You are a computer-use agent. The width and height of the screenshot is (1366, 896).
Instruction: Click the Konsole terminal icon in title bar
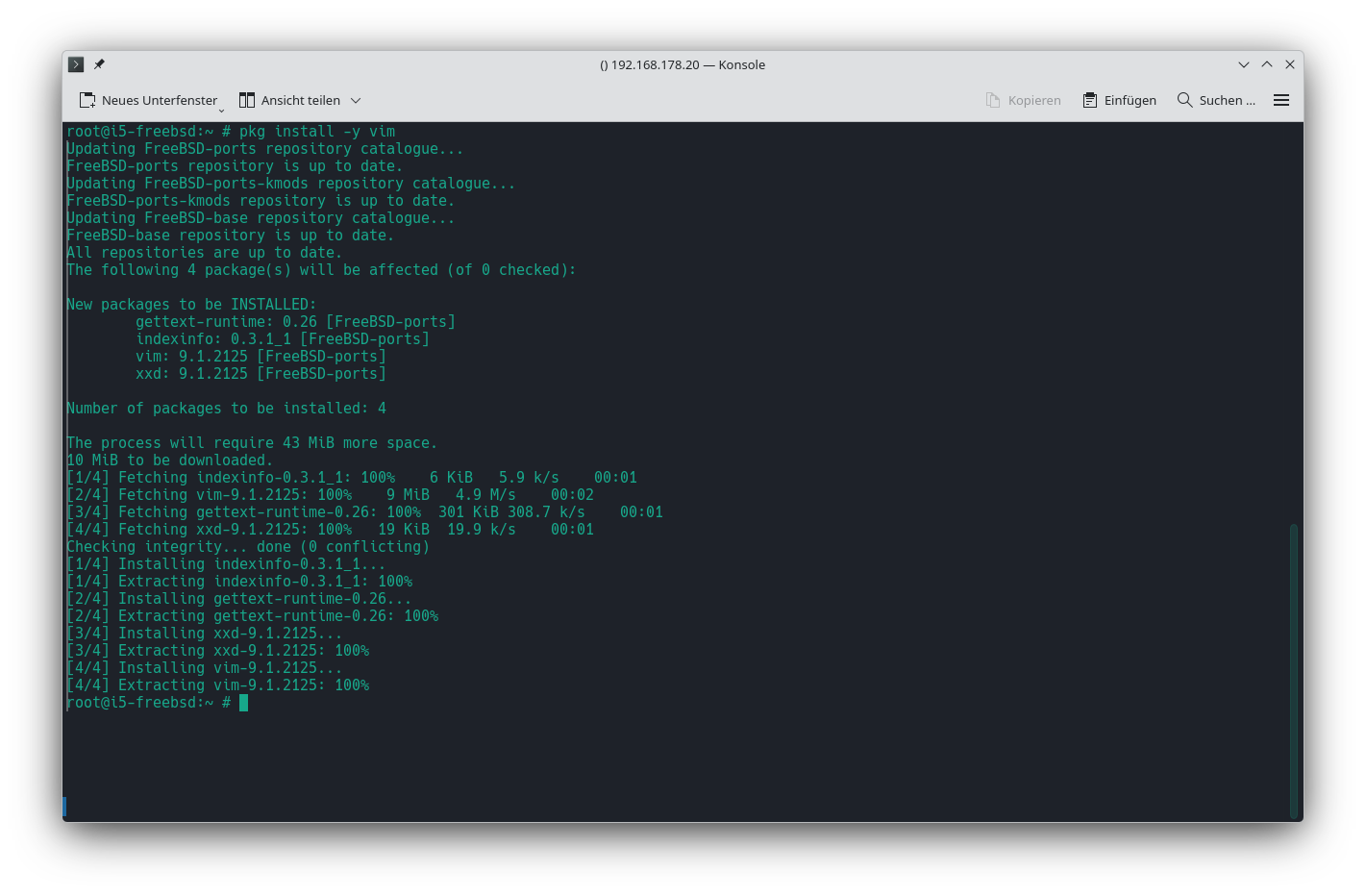76,64
